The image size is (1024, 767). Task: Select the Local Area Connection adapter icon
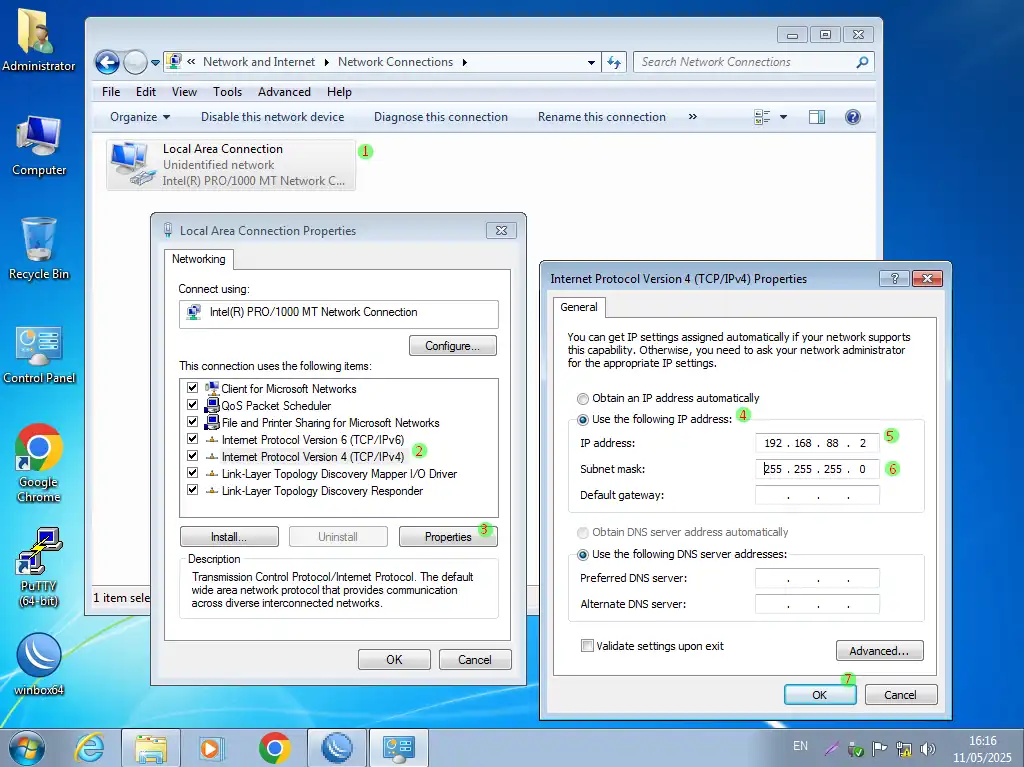point(131,165)
